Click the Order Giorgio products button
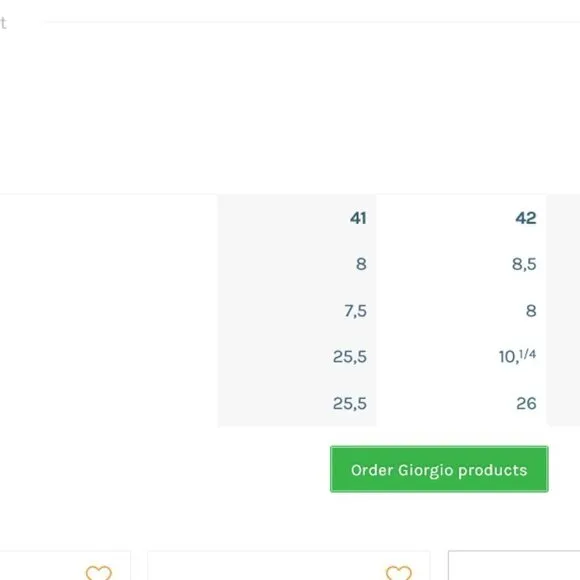The width and height of the screenshot is (580, 580). [439, 469]
